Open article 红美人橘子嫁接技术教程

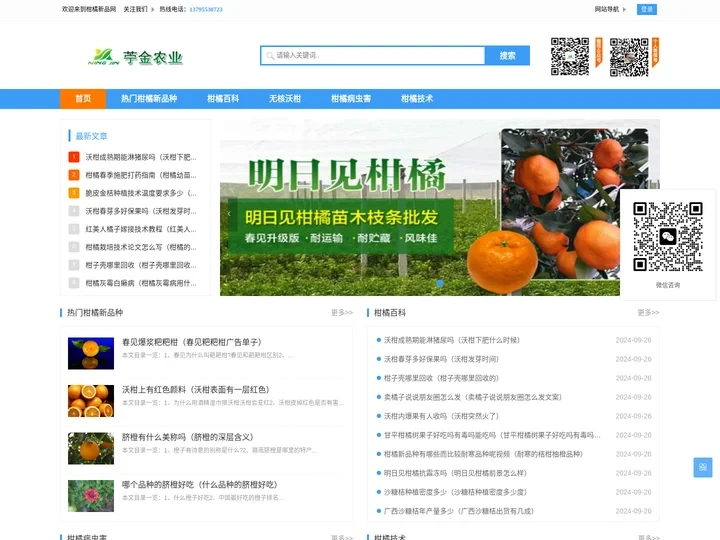point(141,229)
